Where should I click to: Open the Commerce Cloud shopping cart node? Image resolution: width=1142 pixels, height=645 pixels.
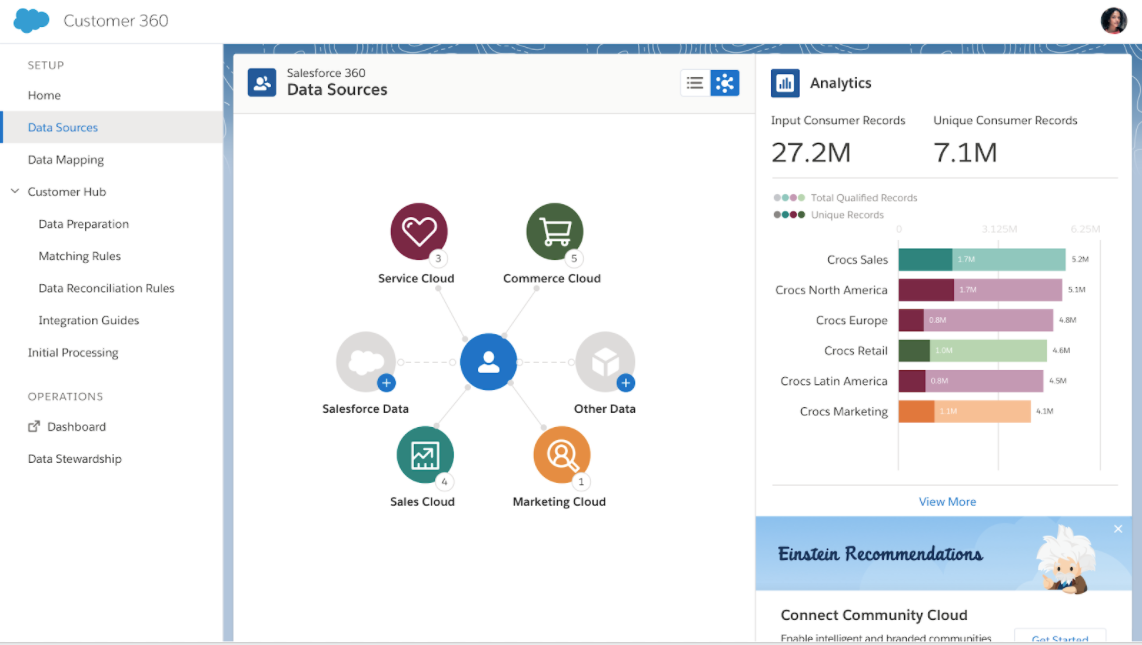(555, 228)
